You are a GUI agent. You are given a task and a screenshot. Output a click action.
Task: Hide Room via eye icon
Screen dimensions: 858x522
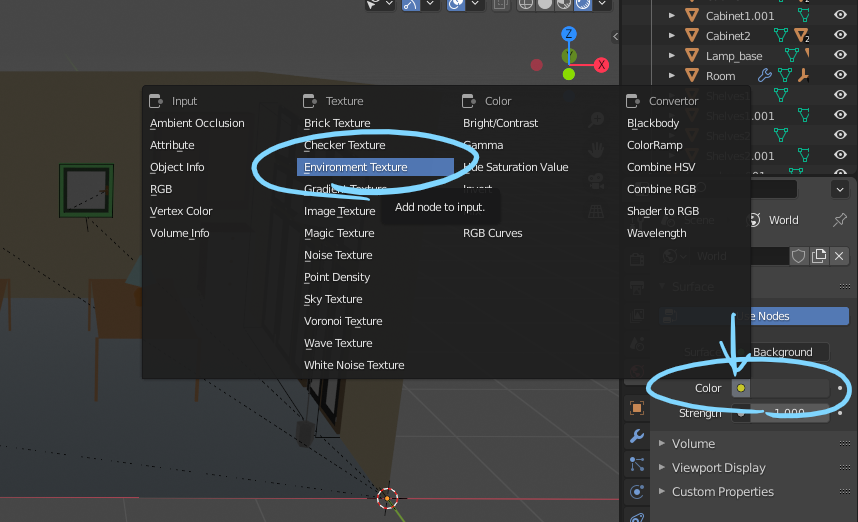click(840, 75)
